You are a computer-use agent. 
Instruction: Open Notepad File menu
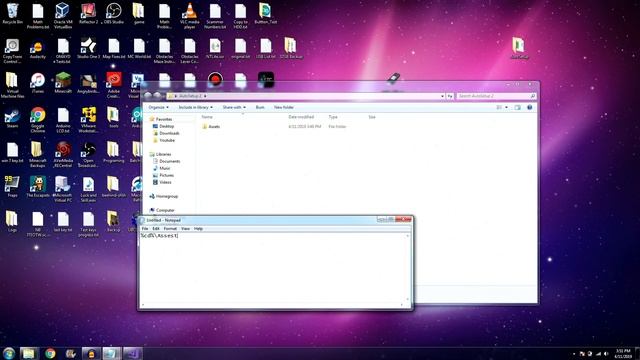pos(145,229)
